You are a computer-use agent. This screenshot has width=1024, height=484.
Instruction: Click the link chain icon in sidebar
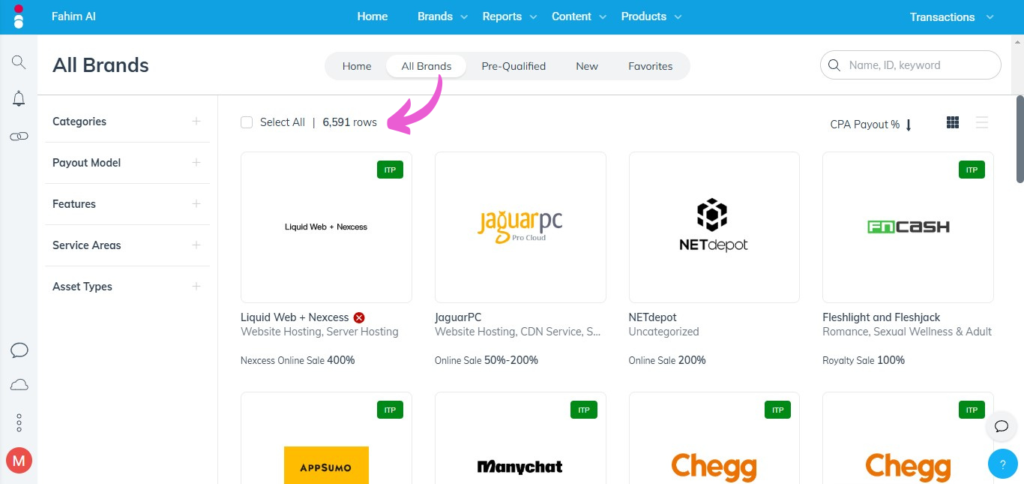tap(19, 136)
